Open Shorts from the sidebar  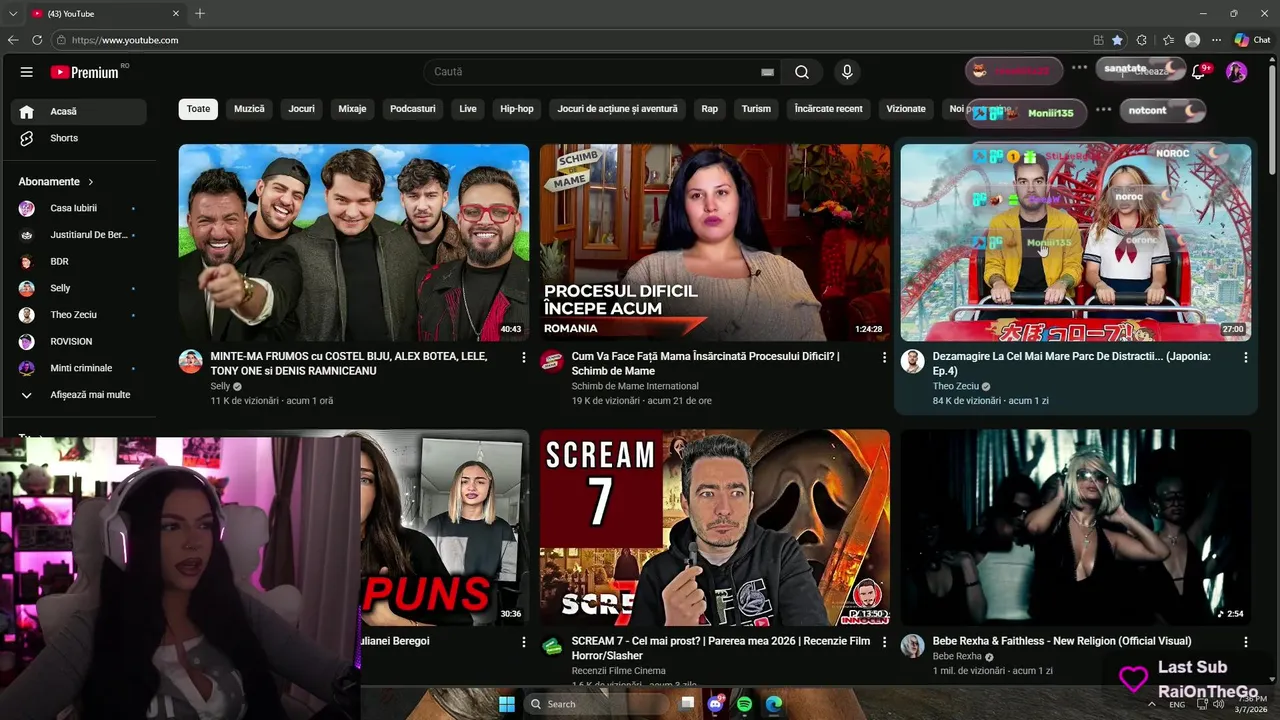(x=79, y=138)
